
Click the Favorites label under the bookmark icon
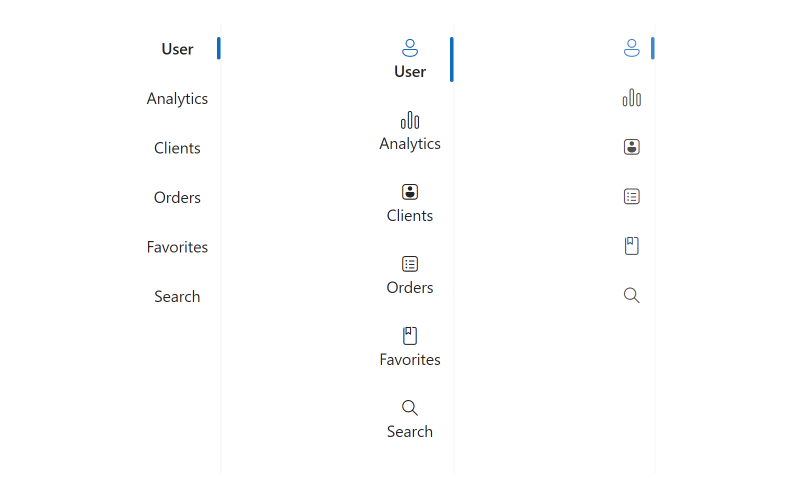tap(410, 360)
